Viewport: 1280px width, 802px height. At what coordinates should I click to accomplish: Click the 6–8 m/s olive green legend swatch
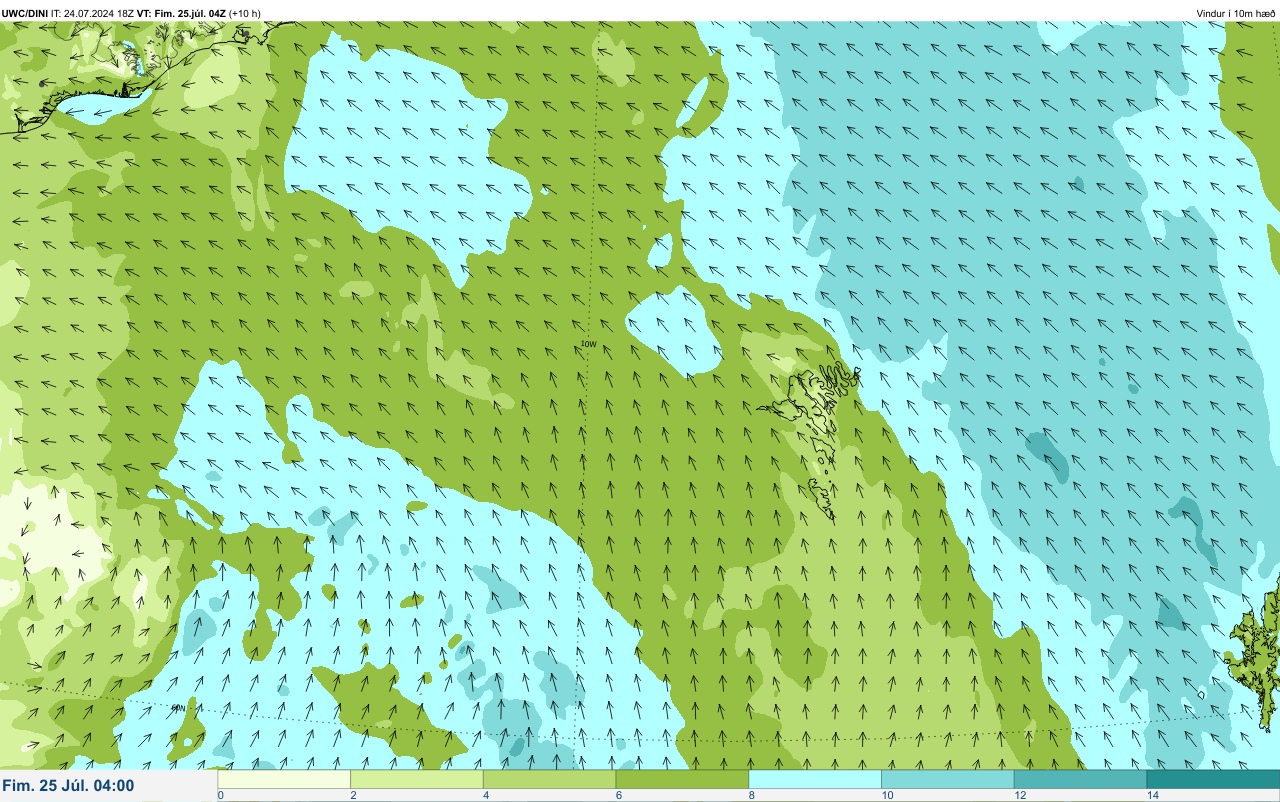[x=682, y=780]
